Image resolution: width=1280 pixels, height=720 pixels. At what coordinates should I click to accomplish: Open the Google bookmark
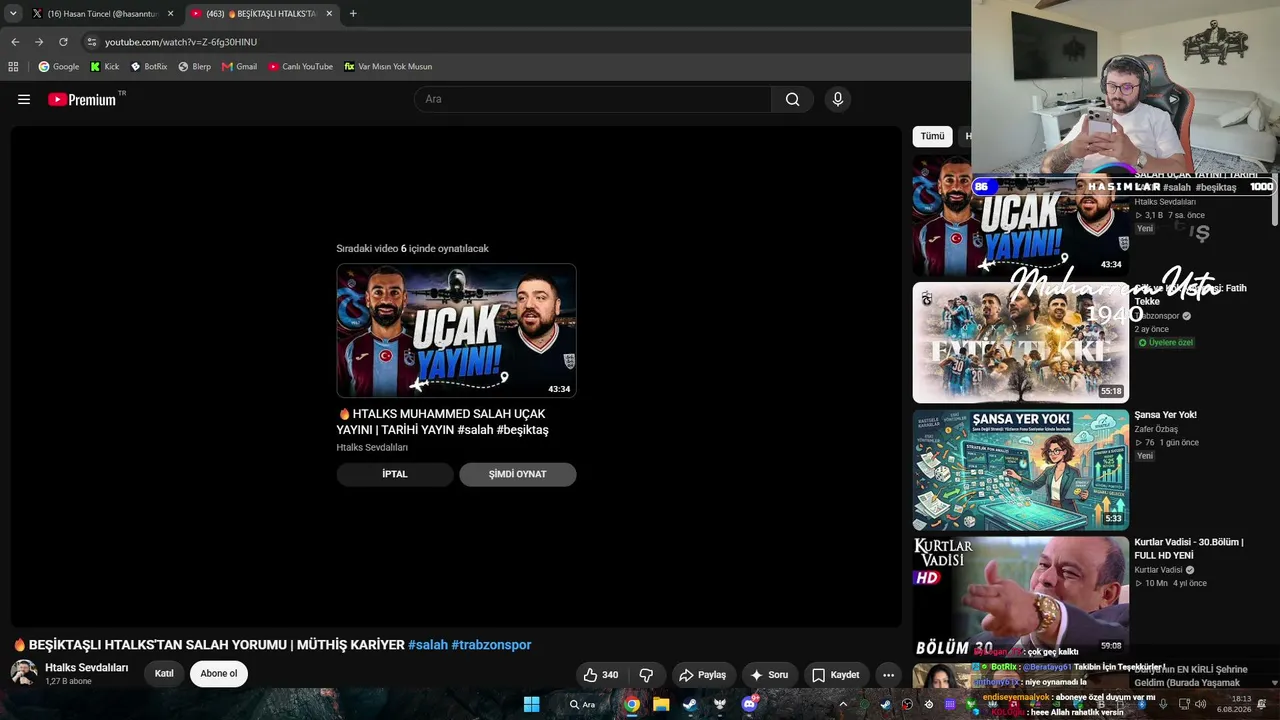[59, 67]
